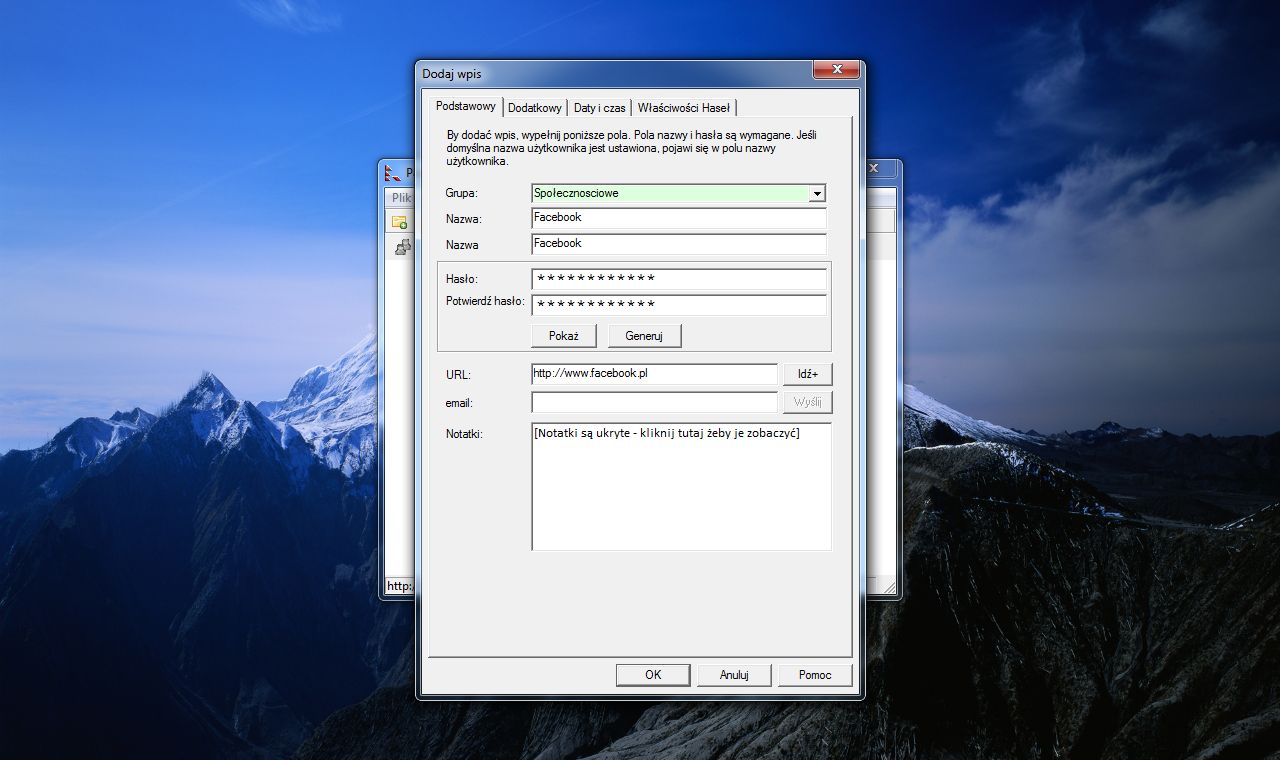Click the "email:" label text
Image resolution: width=1280 pixels, height=760 pixels.
(459, 403)
